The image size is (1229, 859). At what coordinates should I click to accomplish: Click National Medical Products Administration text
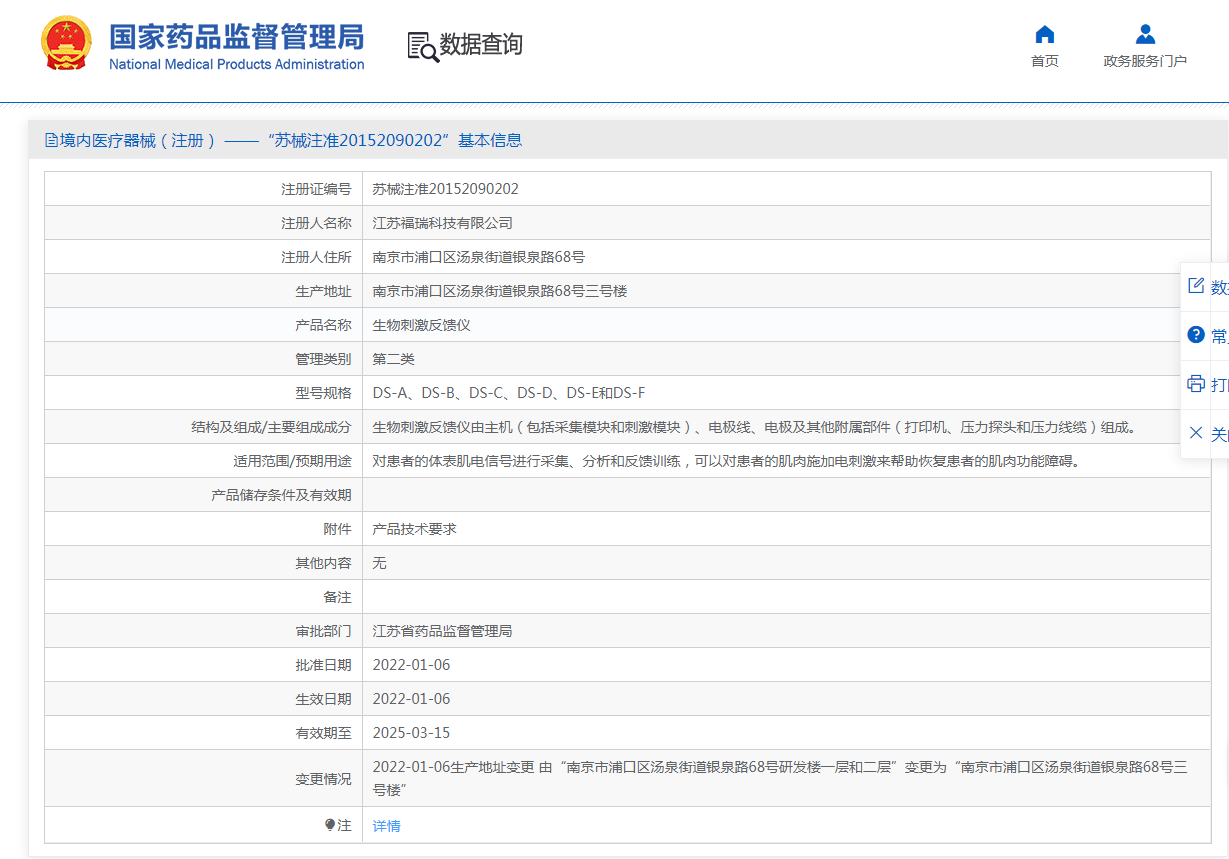click(x=237, y=64)
